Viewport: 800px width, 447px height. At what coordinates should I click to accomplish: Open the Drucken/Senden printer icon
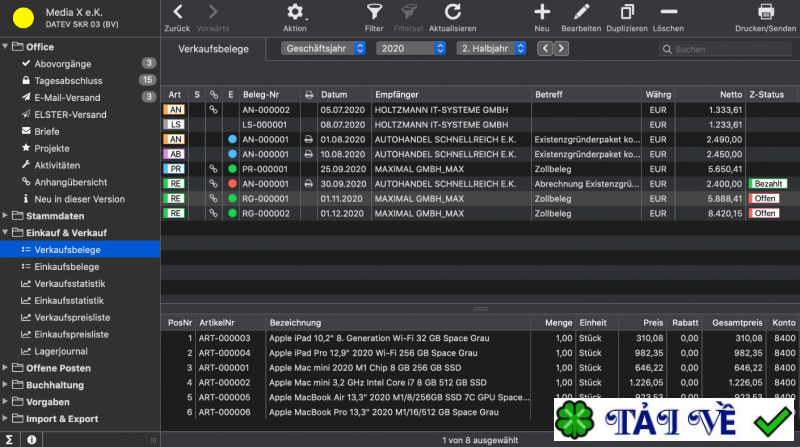click(766, 12)
